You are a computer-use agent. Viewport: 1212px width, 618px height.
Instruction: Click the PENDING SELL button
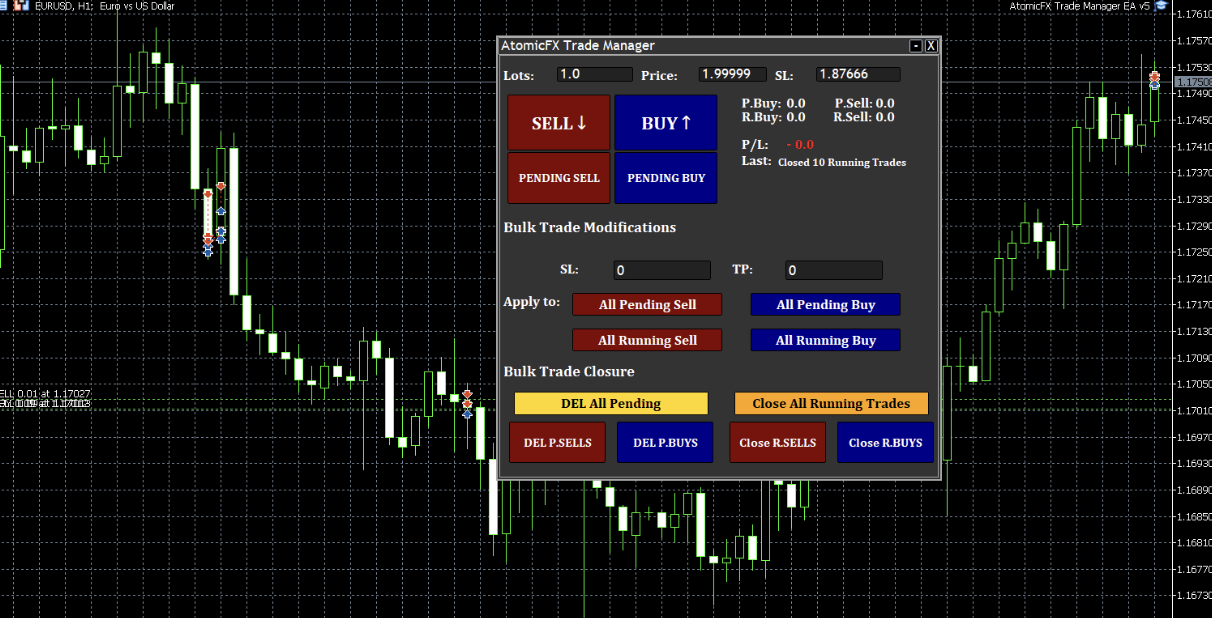[558, 178]
